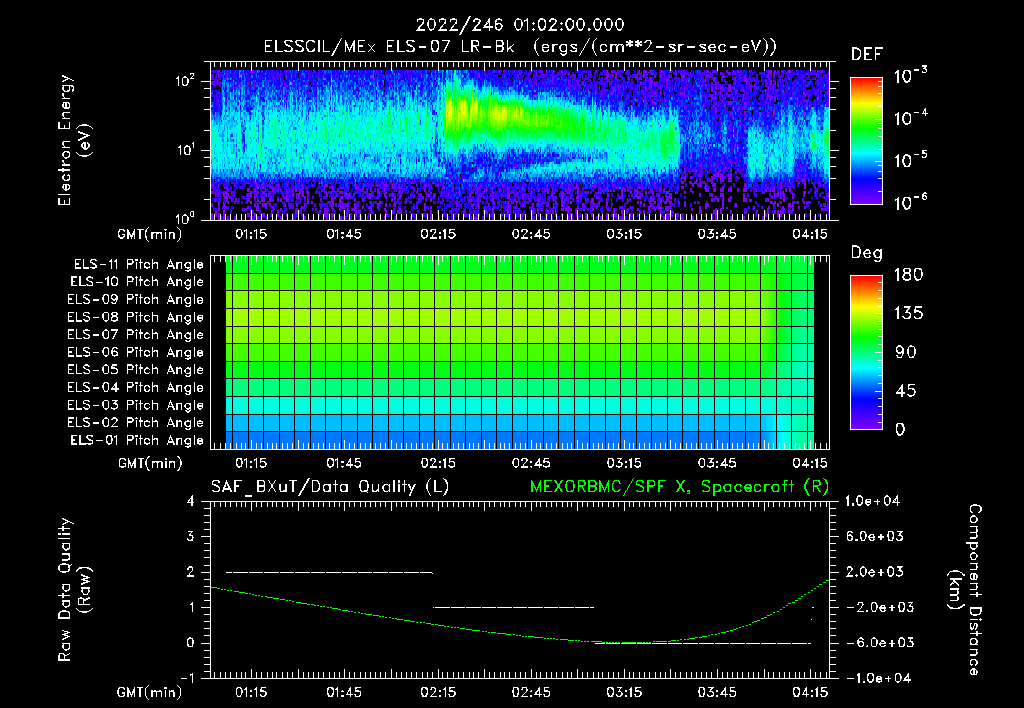This screenshot has height=708, width=1024.
Task: Click the ELS-06 Pitch Angle row label
Action: [136, 353]
